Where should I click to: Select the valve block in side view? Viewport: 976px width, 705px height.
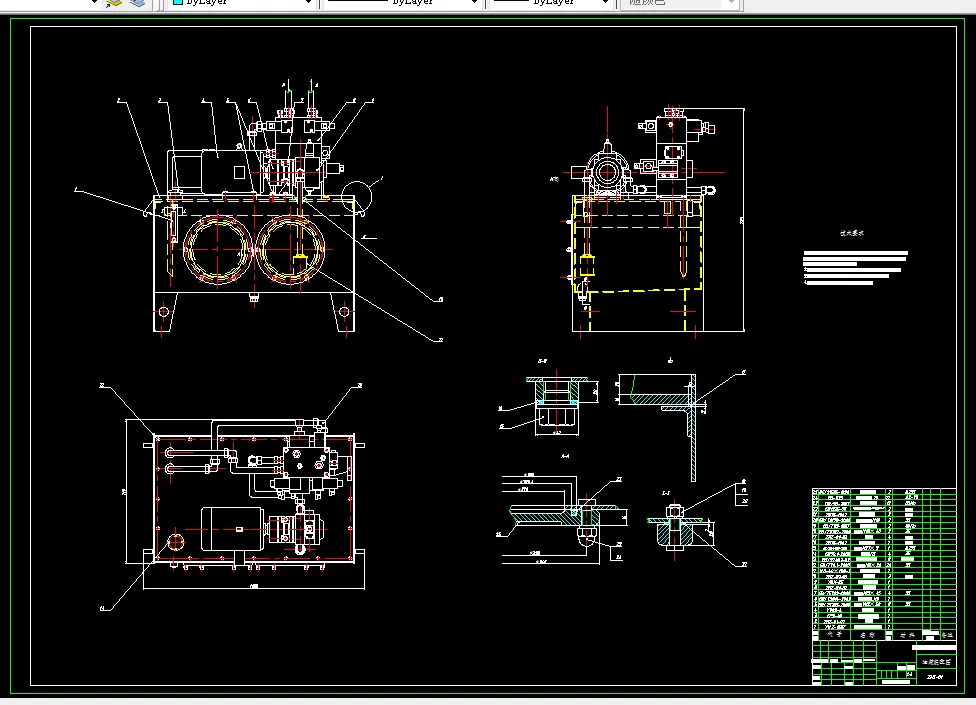coord(671,156)
